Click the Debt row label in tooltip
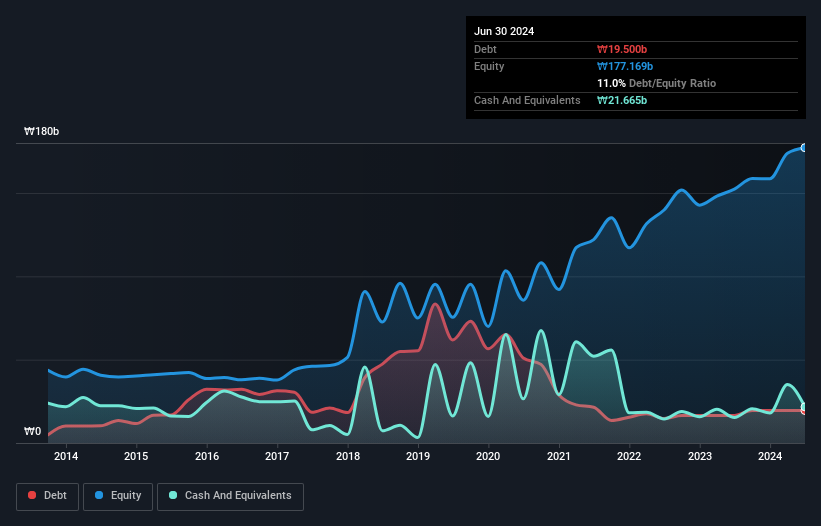The image size is (821, 526). (485, 49)
